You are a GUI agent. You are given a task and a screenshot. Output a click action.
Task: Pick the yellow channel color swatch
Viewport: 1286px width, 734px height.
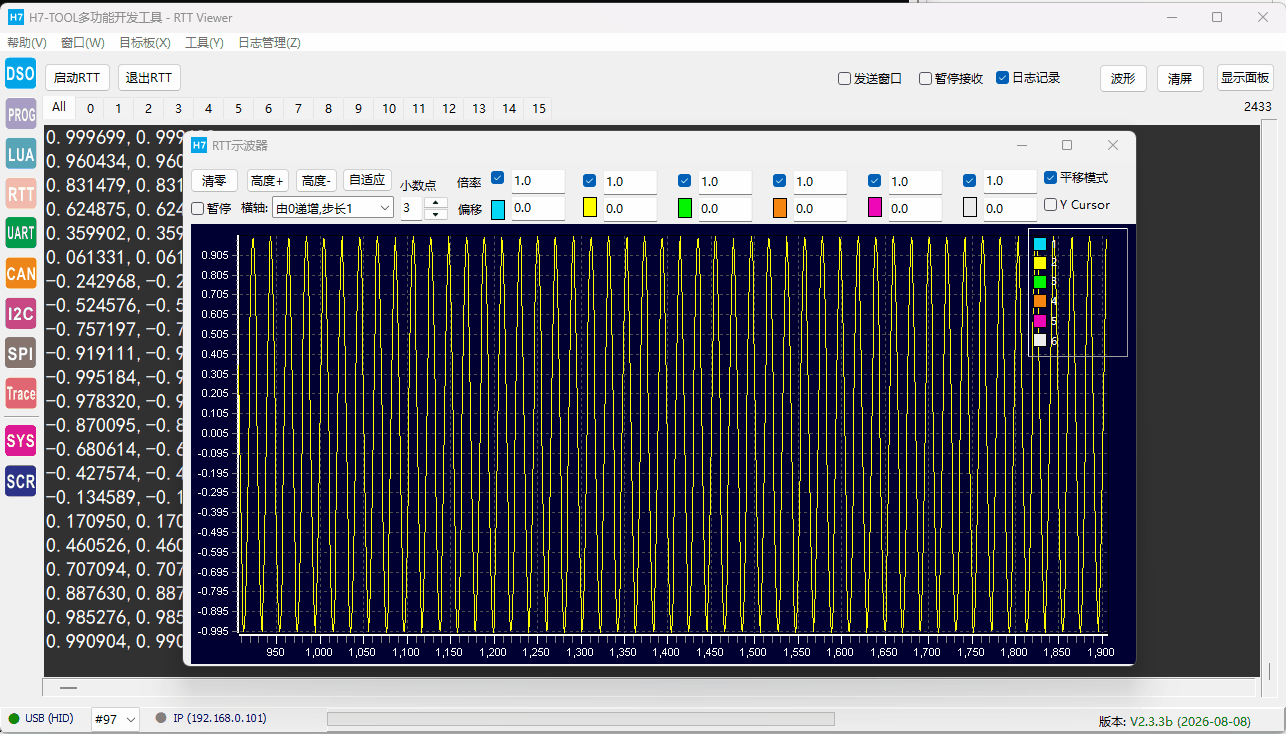coord(590,208)
